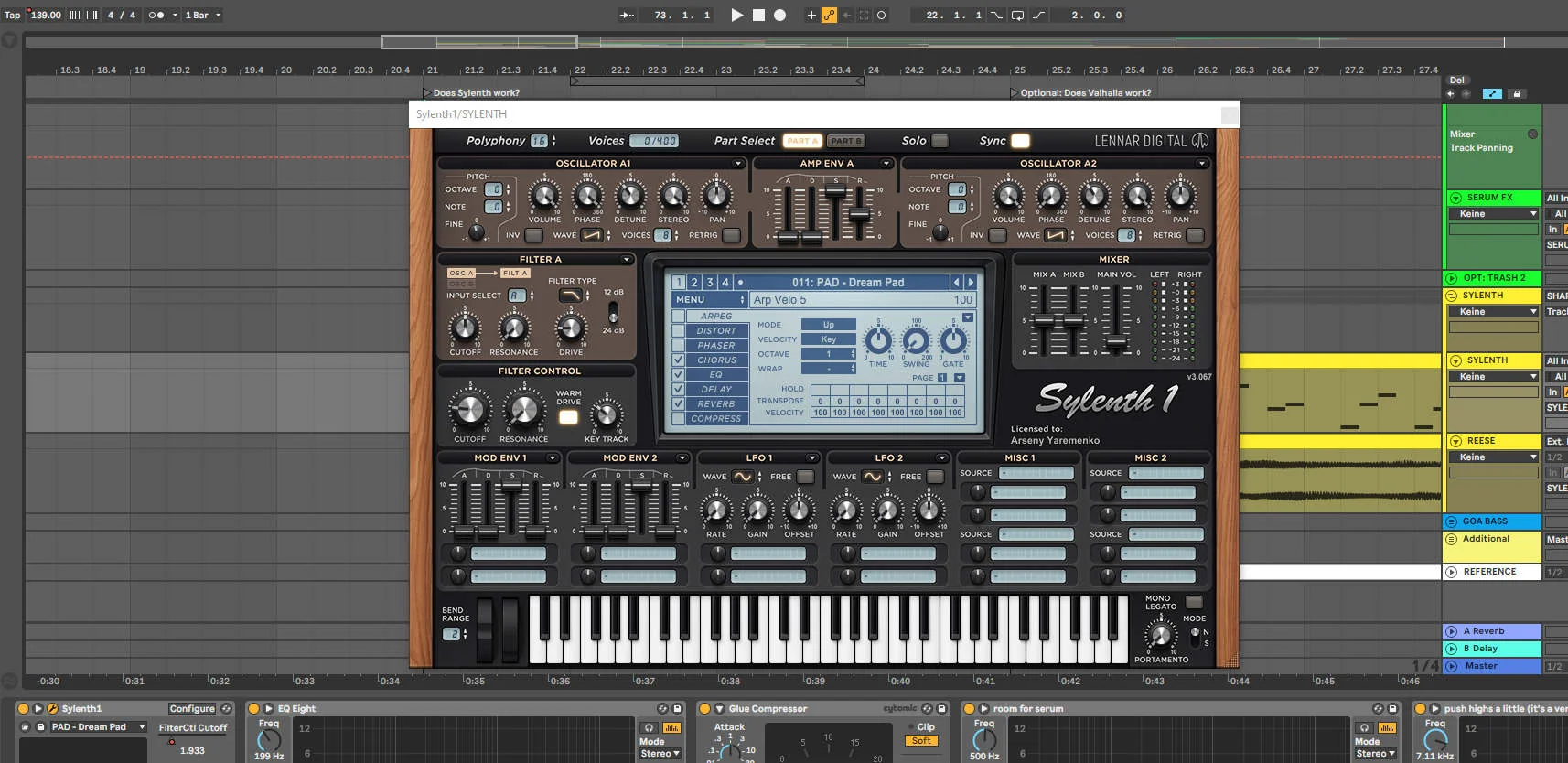Select preset bank number 2
Viewport: 1568px width, 763px height.
tap(694, 283)
